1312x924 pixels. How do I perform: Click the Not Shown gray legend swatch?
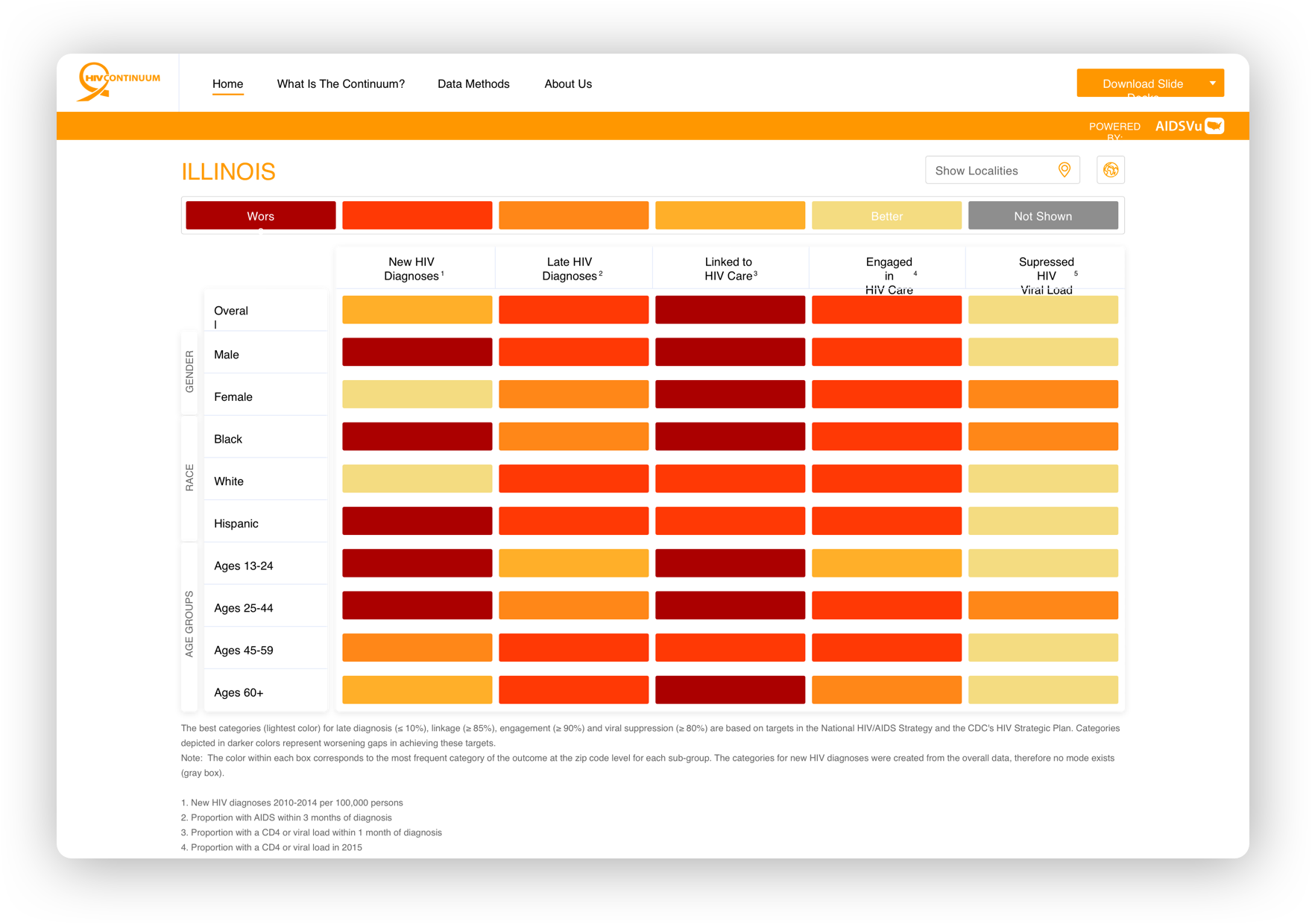point(1043,216)
